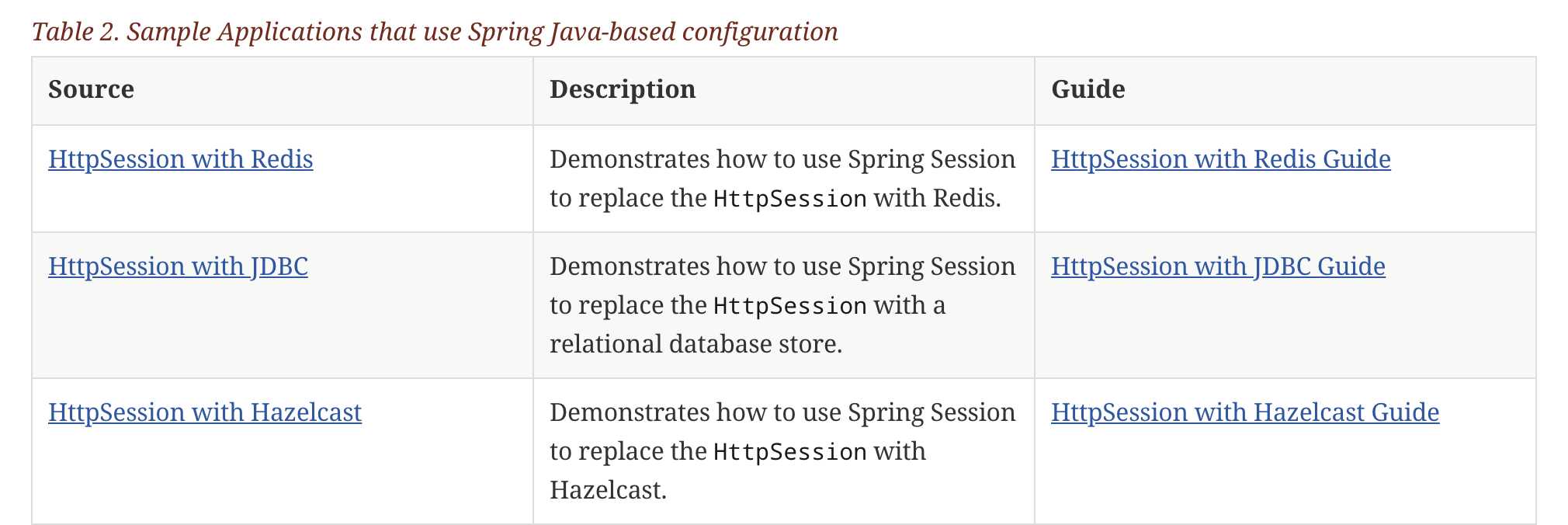Open the HttpSession with Redis source link

coord(180,159)
